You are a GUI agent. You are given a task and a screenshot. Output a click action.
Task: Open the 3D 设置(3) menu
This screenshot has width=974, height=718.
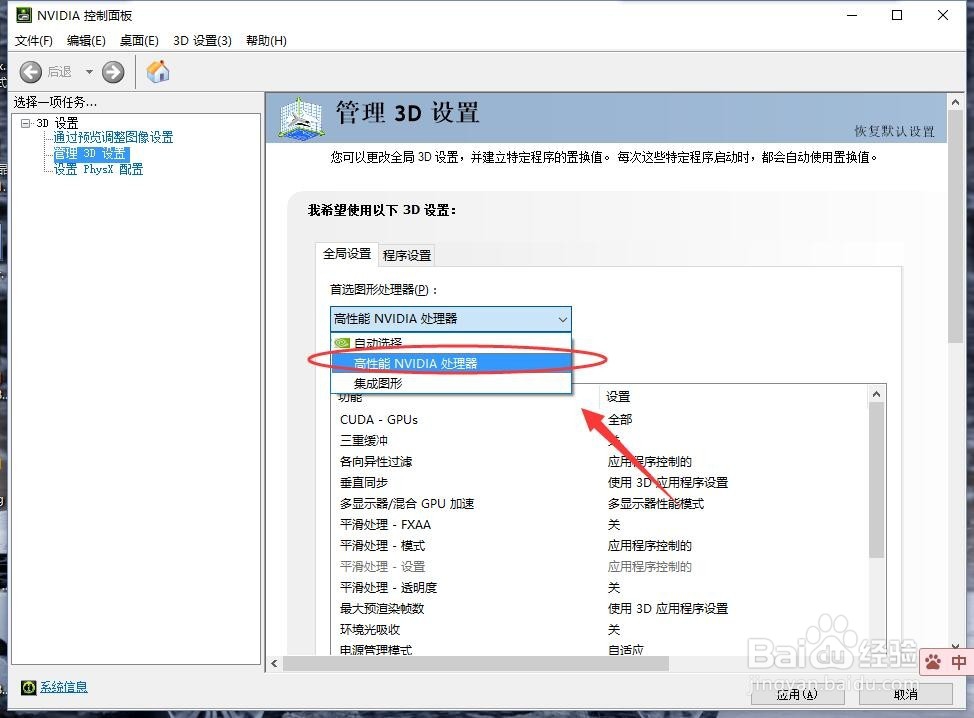click(202, 41)
